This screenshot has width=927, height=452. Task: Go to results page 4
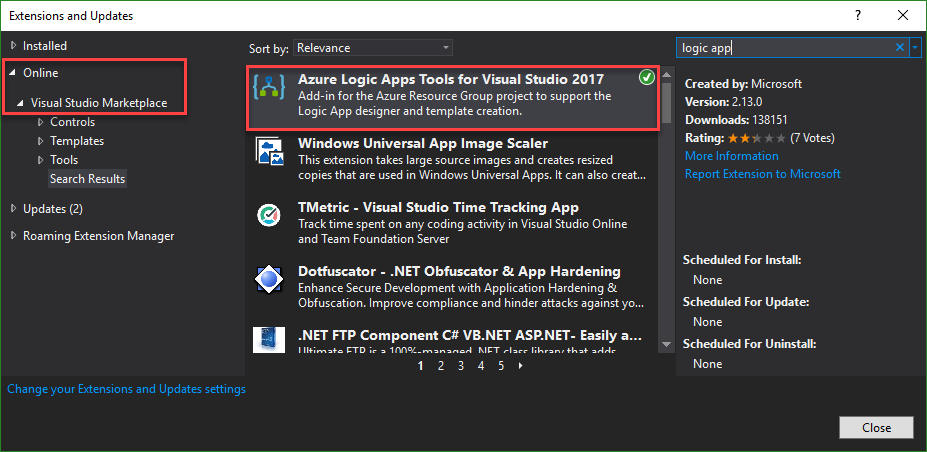coord(481,366)
